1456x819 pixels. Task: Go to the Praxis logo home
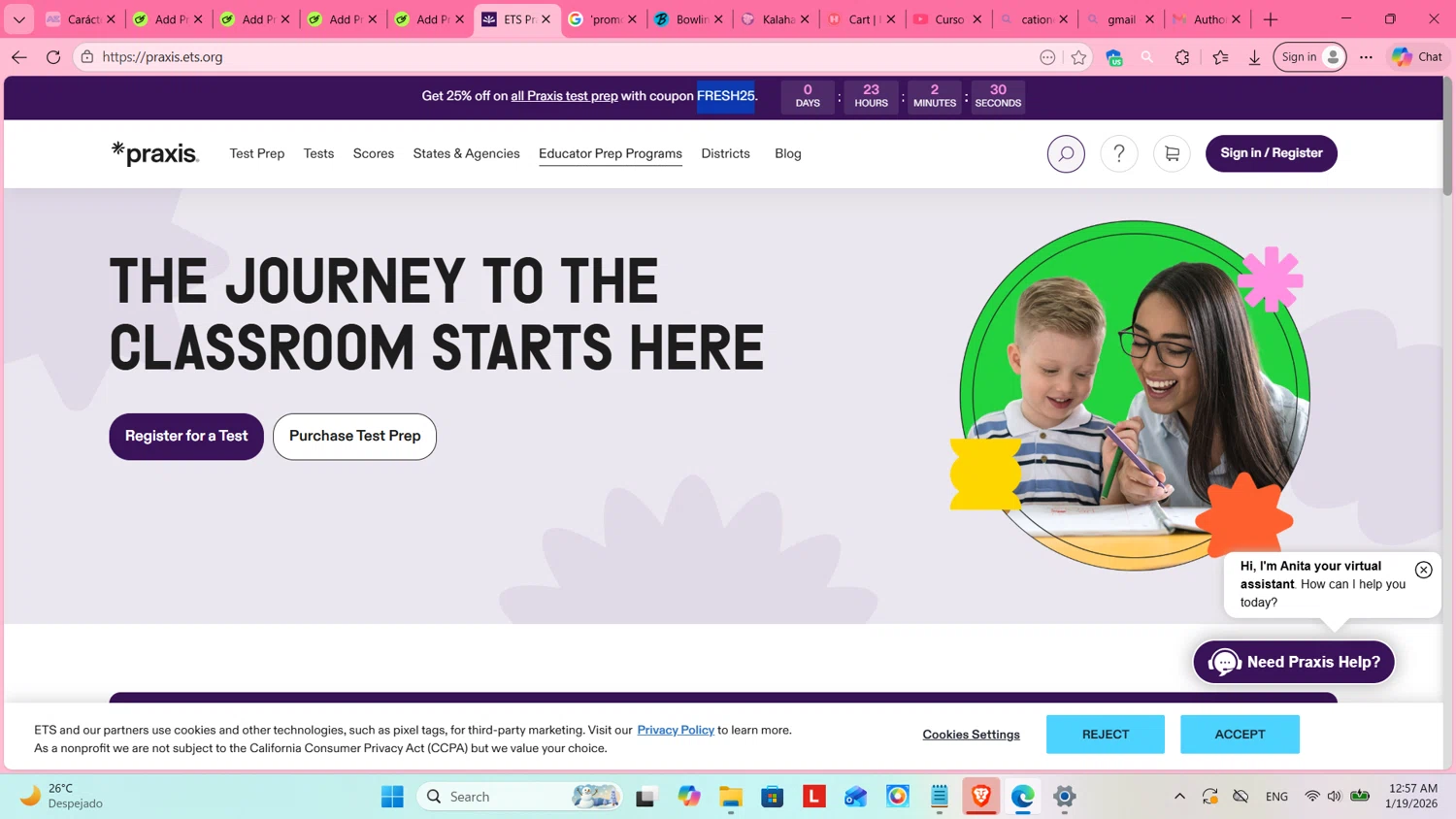[155, 153]
